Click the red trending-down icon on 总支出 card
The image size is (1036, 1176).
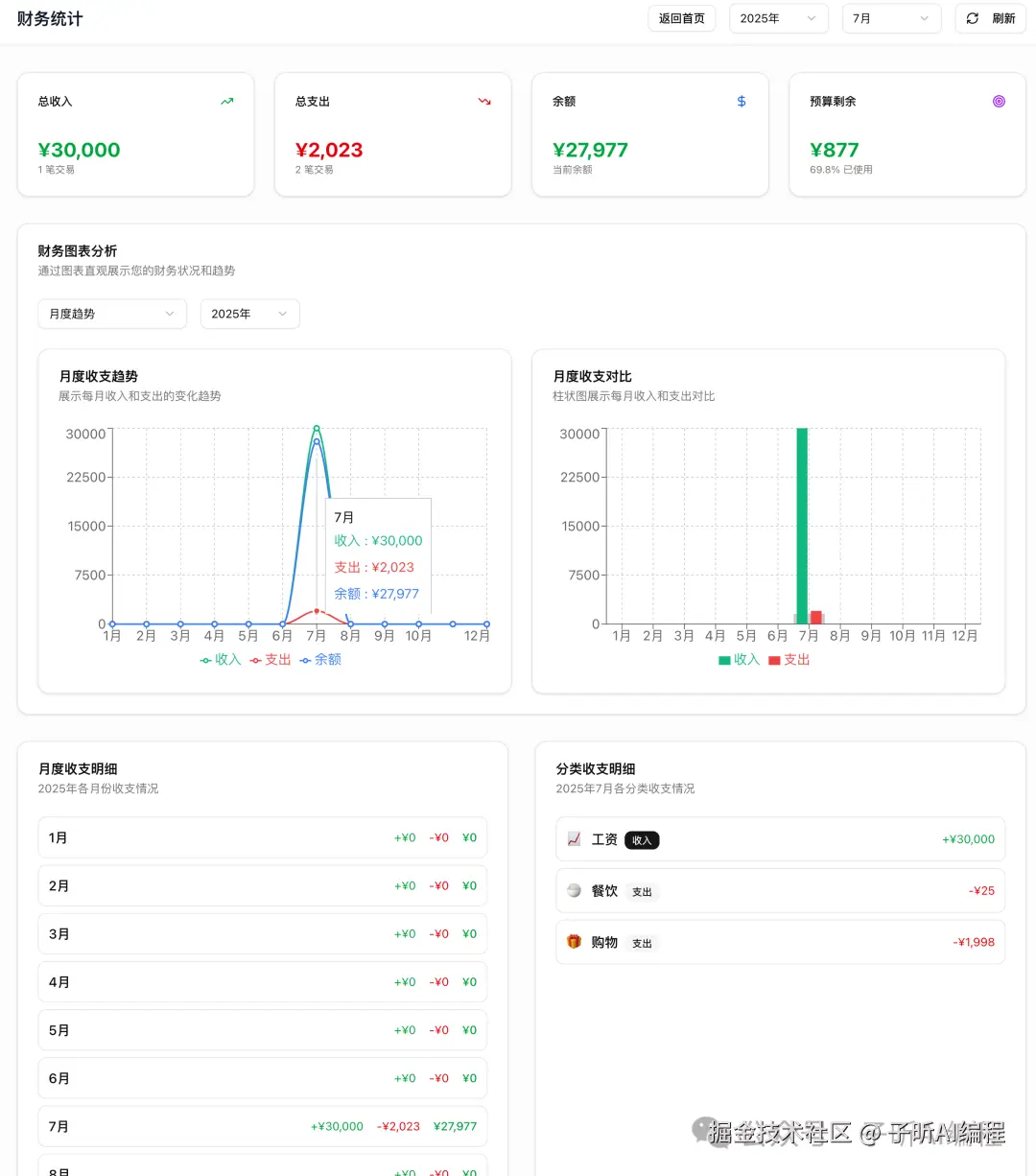click(484, 101)
